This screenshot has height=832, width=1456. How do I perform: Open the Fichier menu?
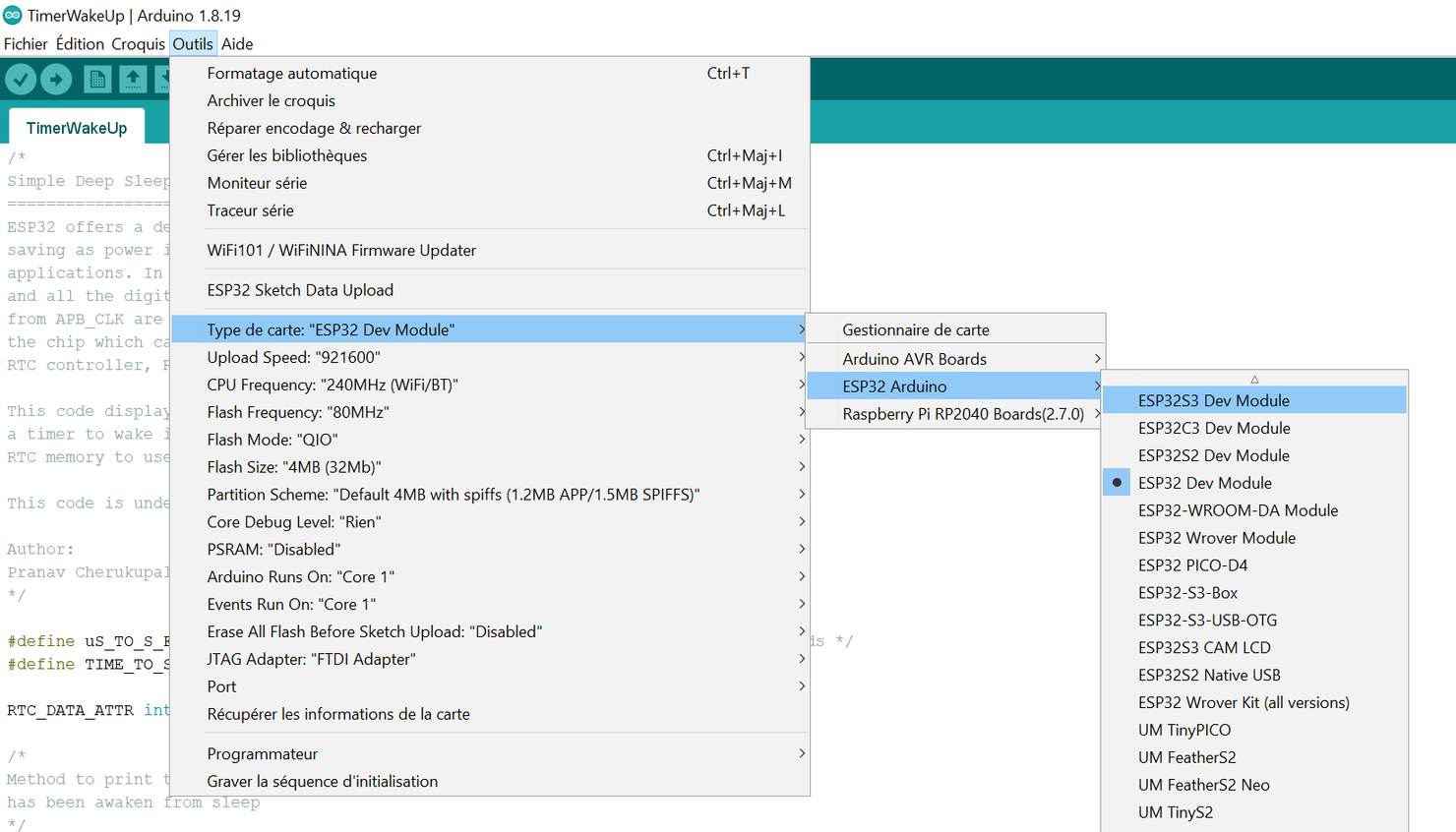(x=26, y=43)
